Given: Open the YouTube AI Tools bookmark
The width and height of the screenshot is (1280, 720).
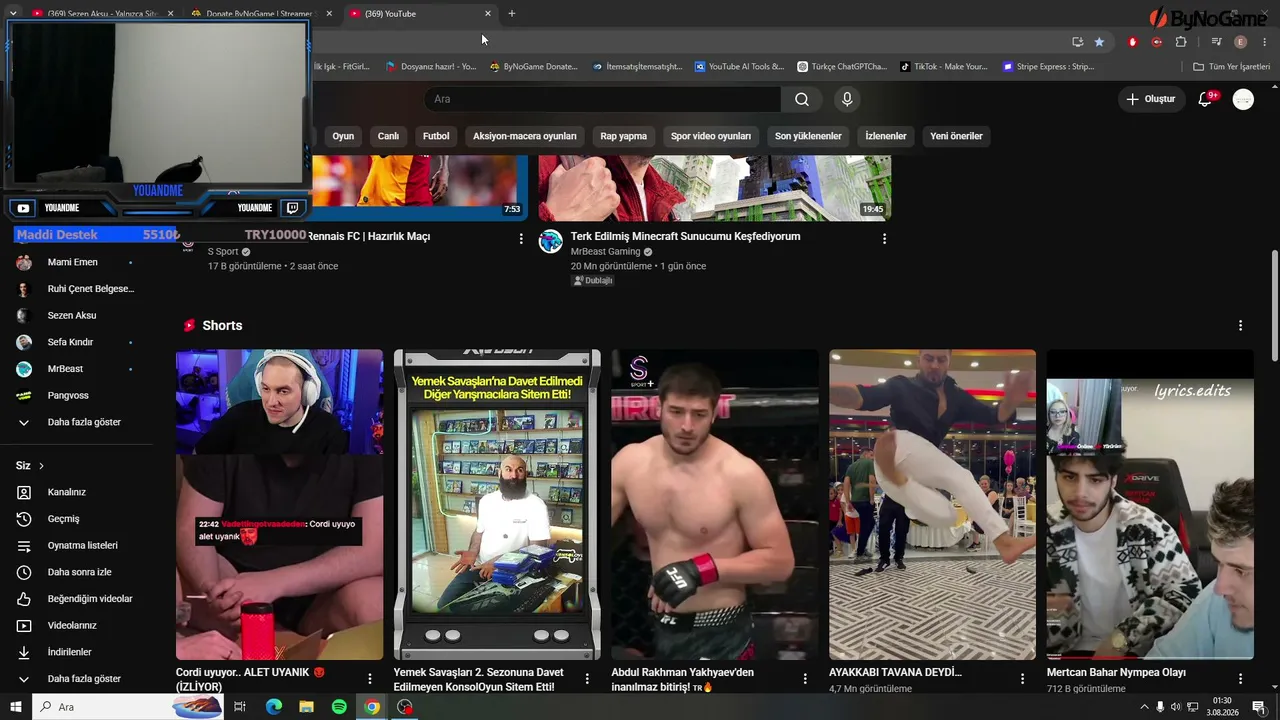Looking at the screenshot, I should (x=738, y=67).
